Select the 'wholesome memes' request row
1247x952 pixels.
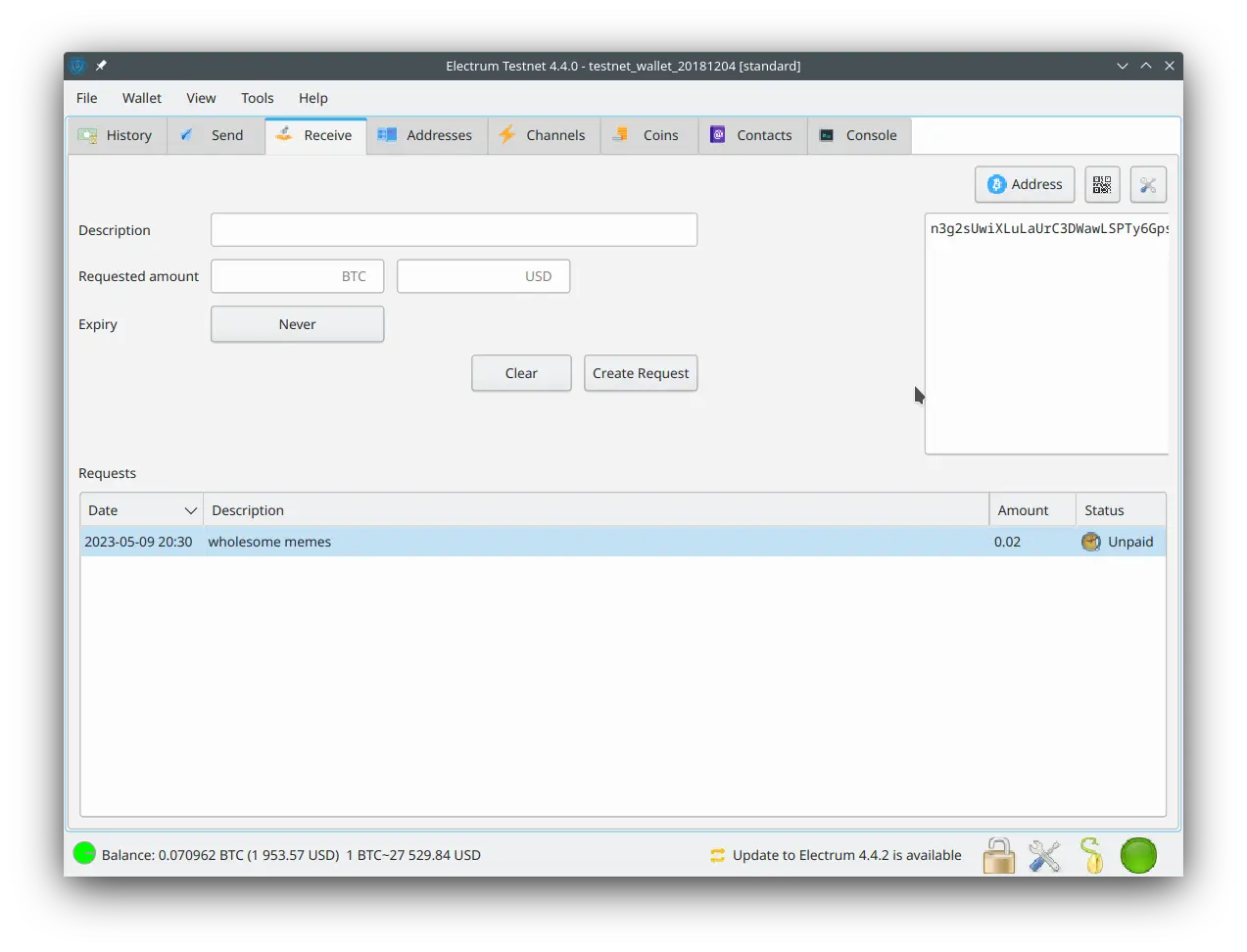[x=623, y=542]
